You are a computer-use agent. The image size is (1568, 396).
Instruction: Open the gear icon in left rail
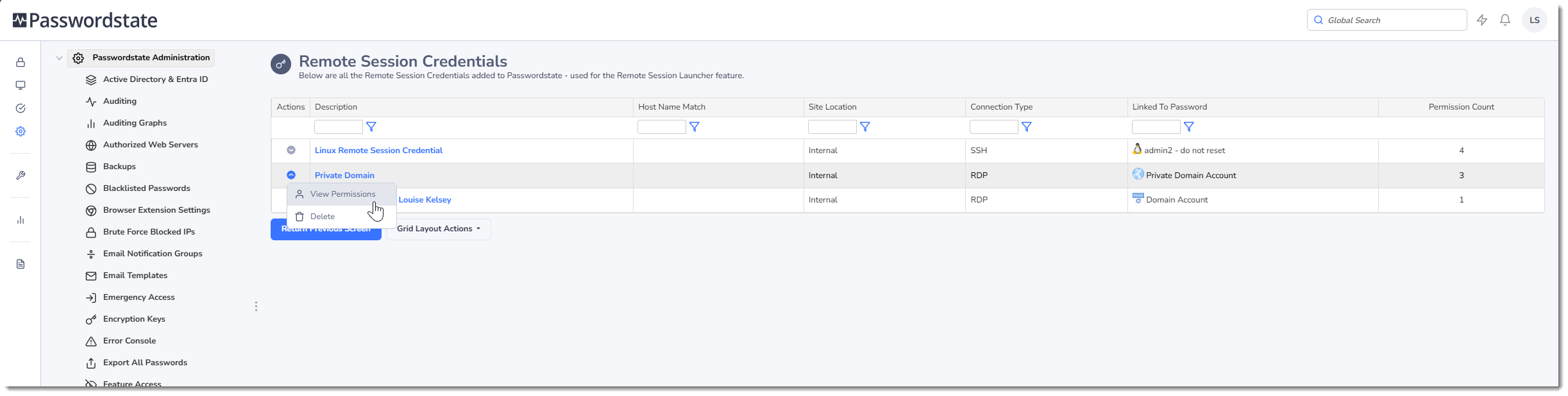(x=21, y=131)
